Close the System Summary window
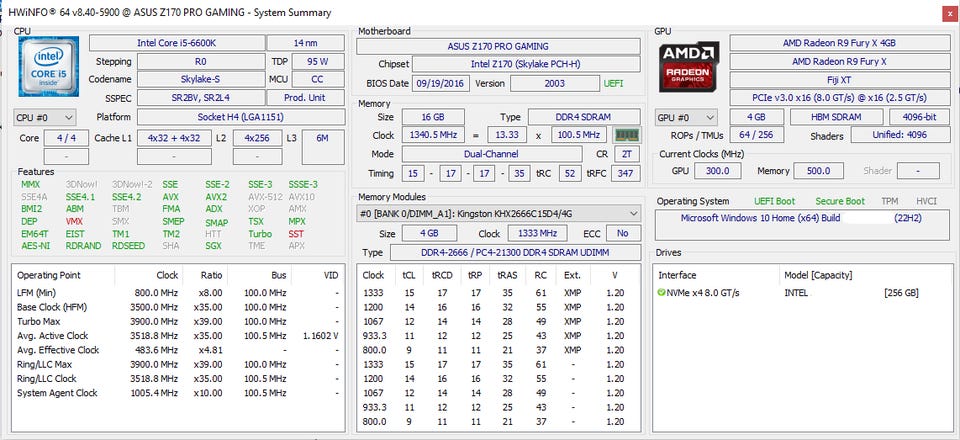Image resolution: width=960 pixels, height=440 pixels. click(x=948, y=12)
